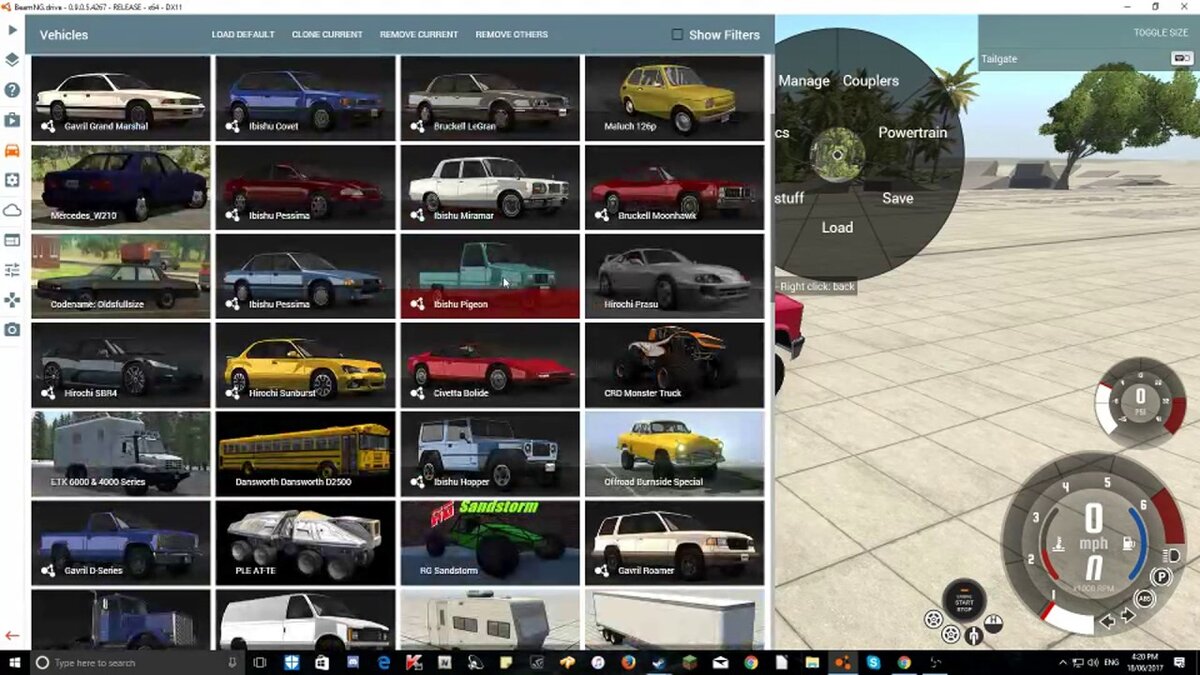The width and height of the screenshot is (1200, 675).
Task: Select the RG Sandstorm buggy thumbnail
Action: coord(490,542)
